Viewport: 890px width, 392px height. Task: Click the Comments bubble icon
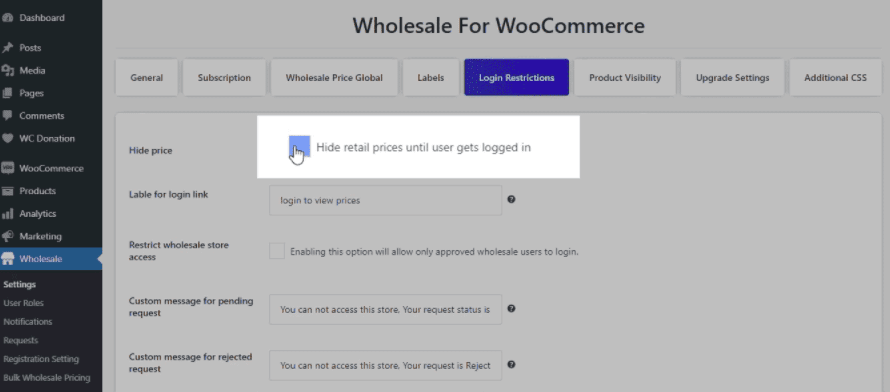(x=7, y=116)
